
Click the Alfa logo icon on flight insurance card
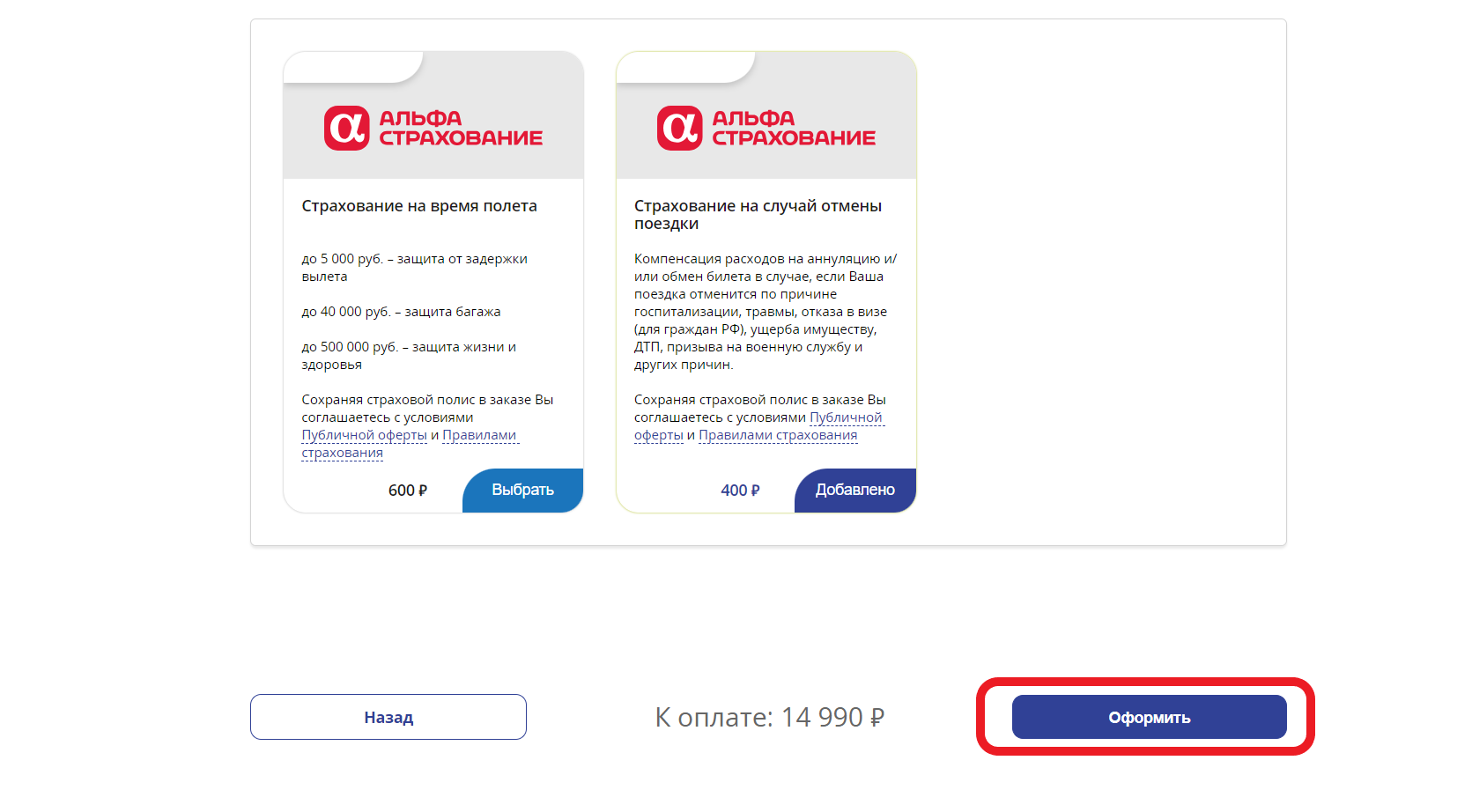(x=346, y=129)
